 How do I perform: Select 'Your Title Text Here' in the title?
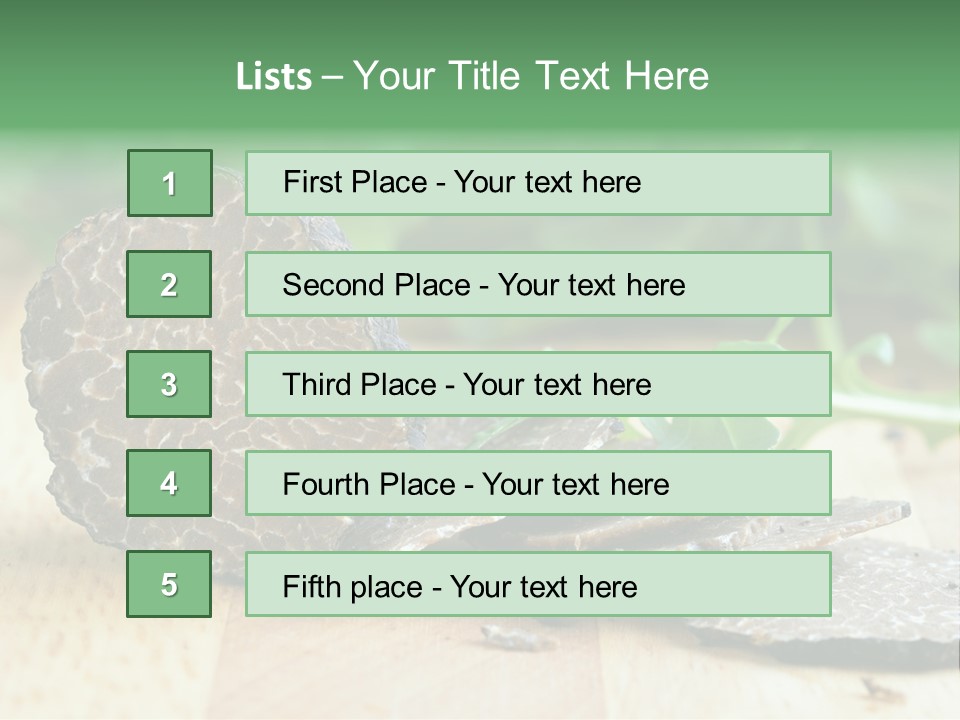tap(531, 76)
